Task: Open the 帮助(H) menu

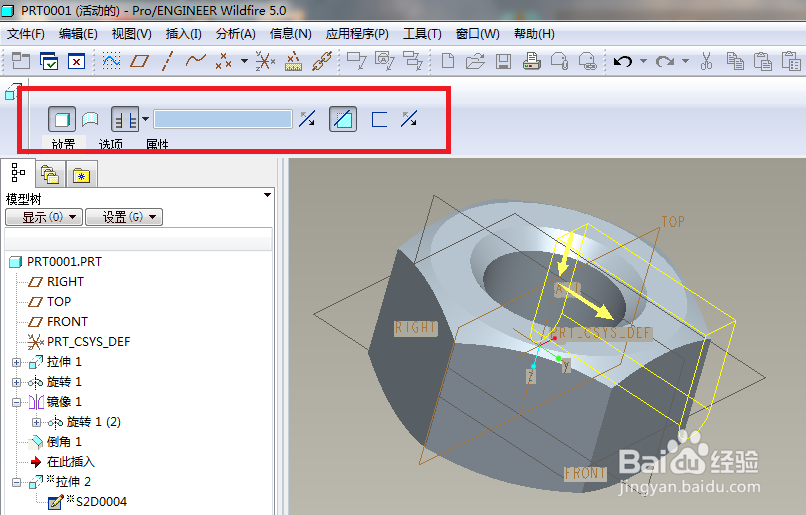Action: click(x=534, y=34)
